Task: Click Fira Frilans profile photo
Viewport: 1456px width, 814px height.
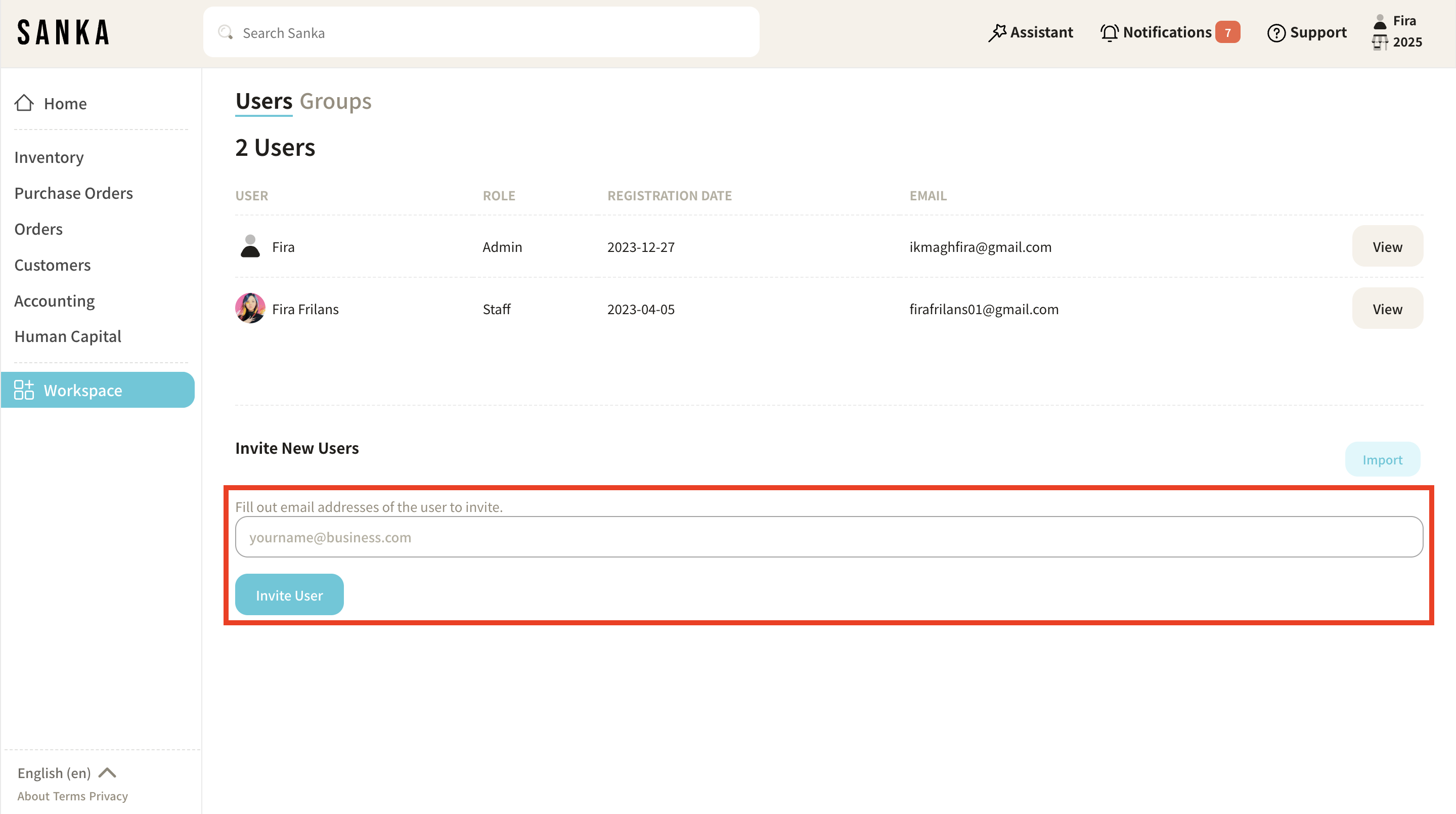Action: point(250,309)
